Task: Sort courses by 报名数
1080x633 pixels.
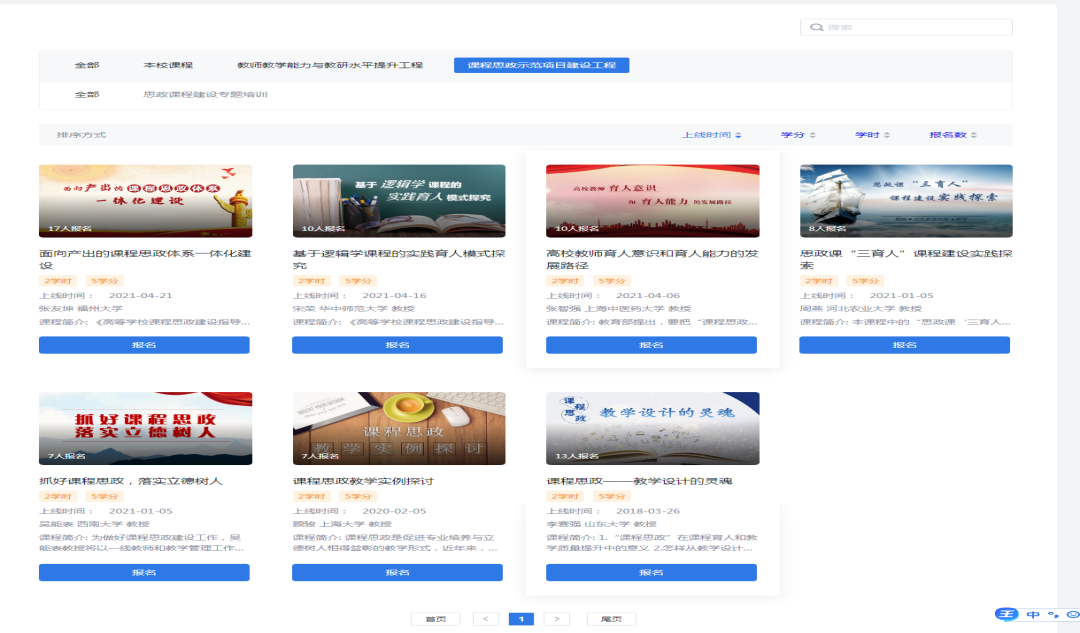Action: (952, 135)
